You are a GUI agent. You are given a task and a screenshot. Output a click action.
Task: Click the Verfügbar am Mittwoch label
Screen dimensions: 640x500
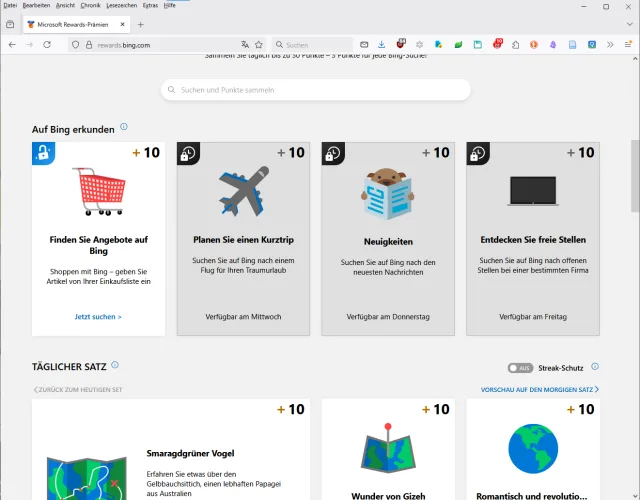pyautogui.click(x=243, y=317)
